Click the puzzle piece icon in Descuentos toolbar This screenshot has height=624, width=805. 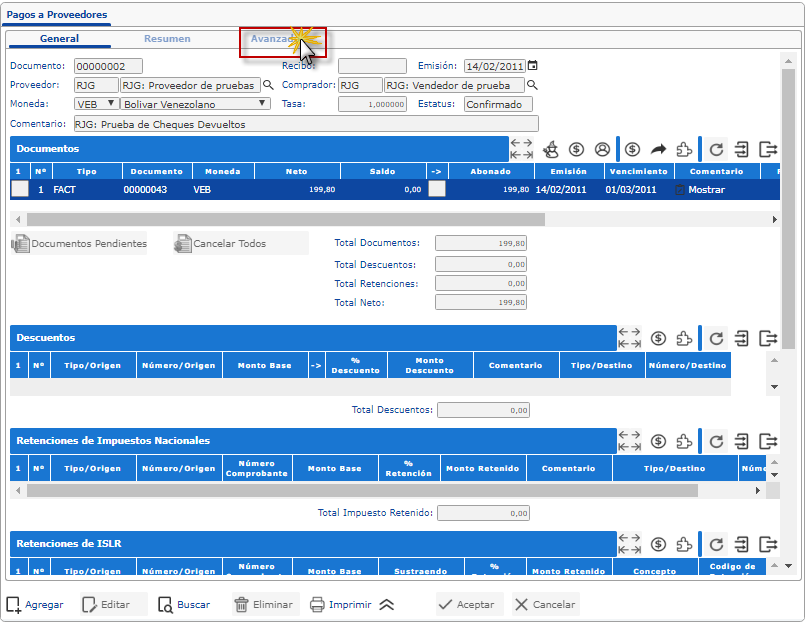point(684,338)
